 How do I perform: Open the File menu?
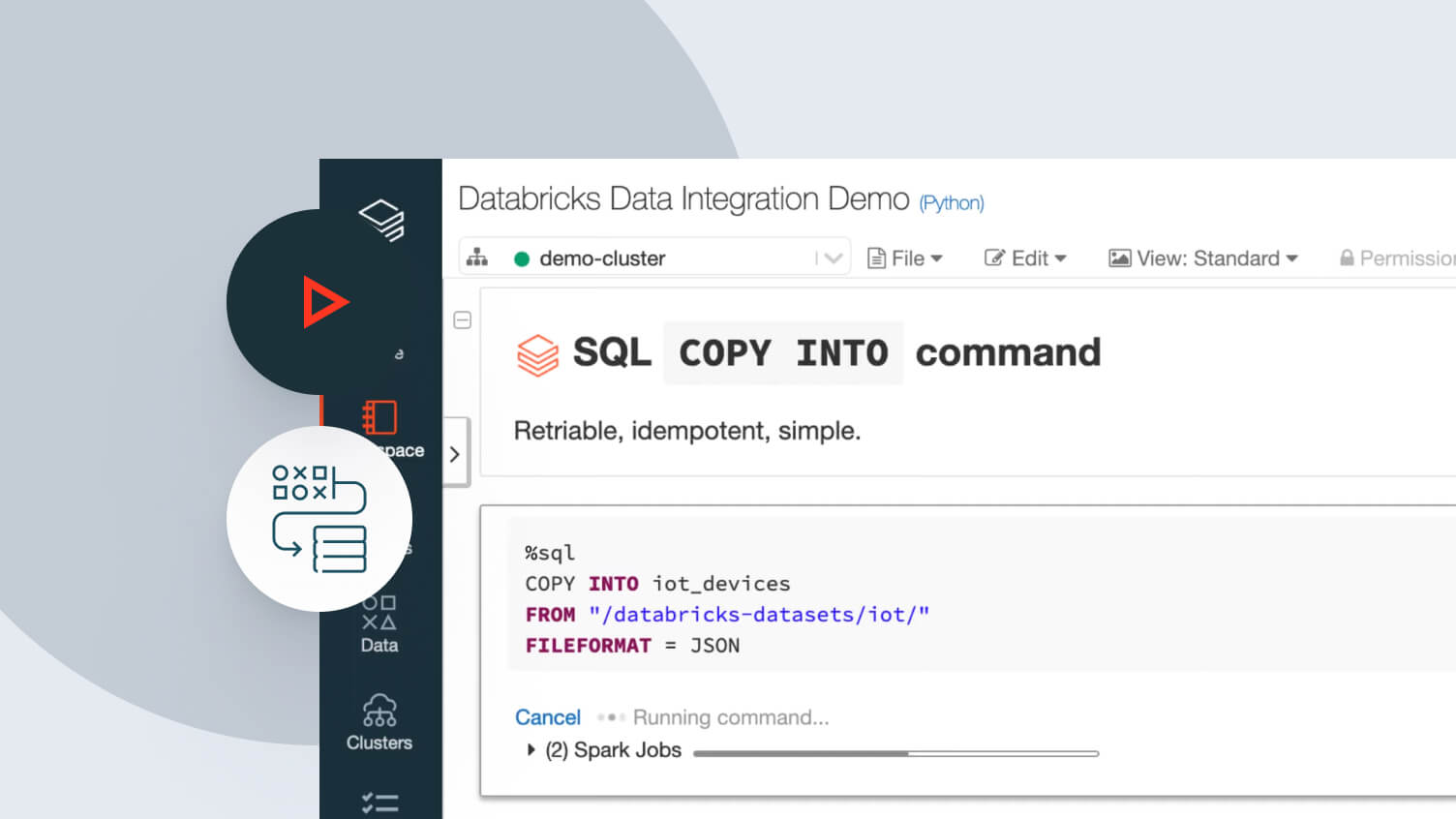point(905,258)
